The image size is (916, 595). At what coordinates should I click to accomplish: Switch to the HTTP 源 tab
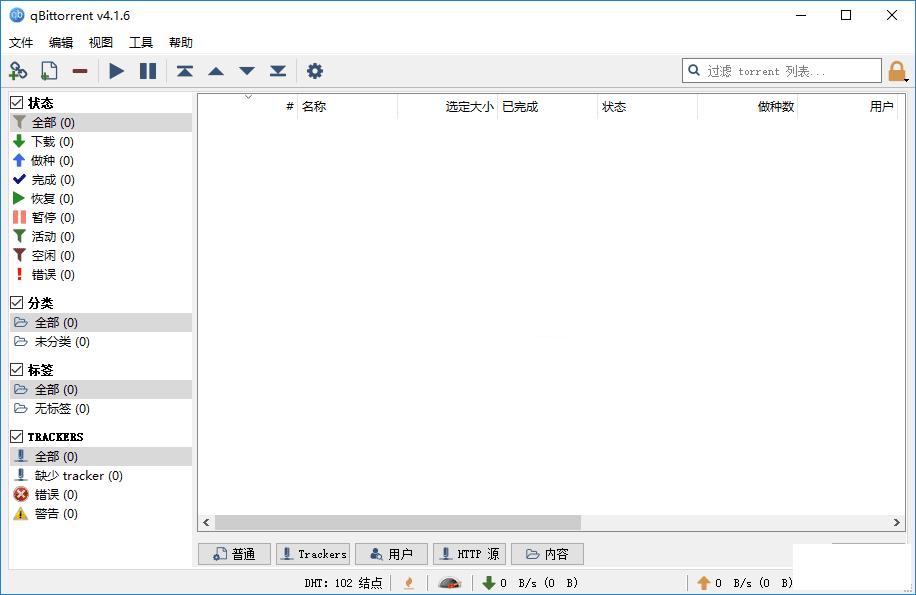click(x=470, y=554)
